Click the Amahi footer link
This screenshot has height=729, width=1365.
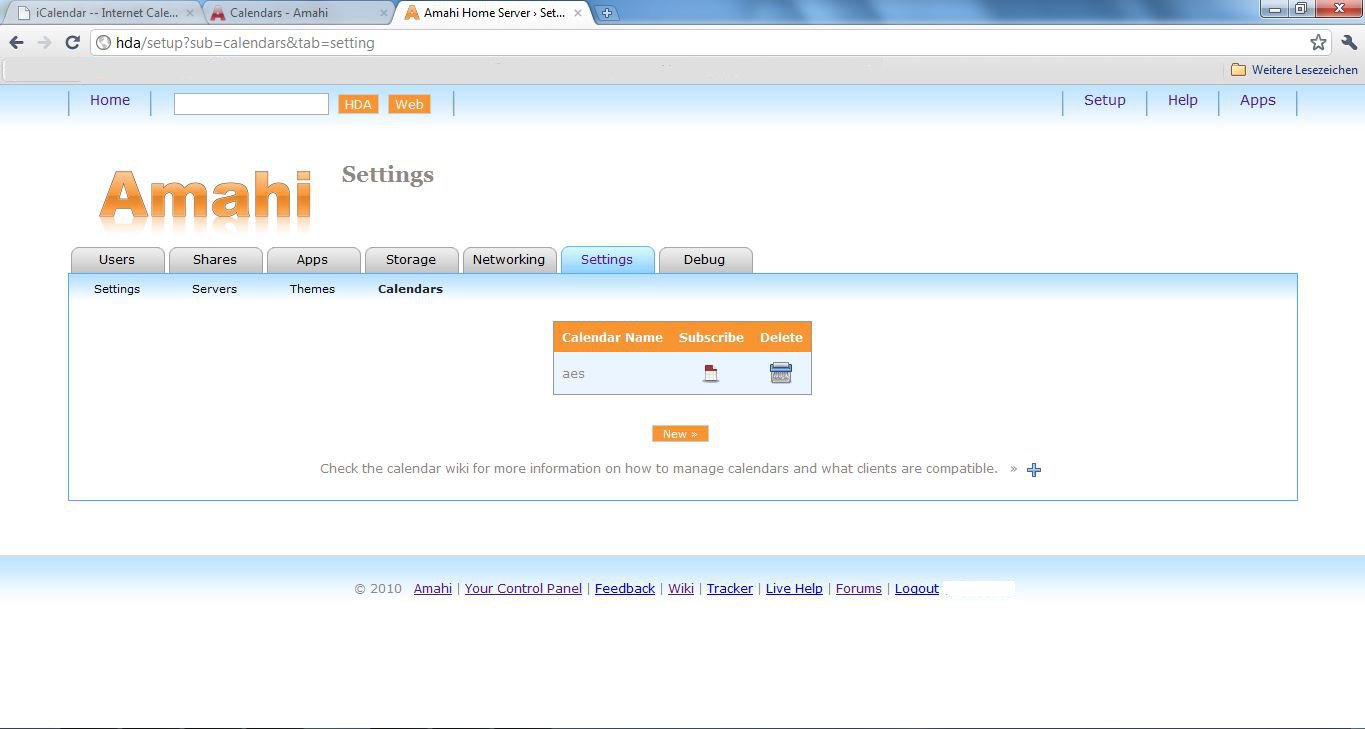[x=433, y=589]
